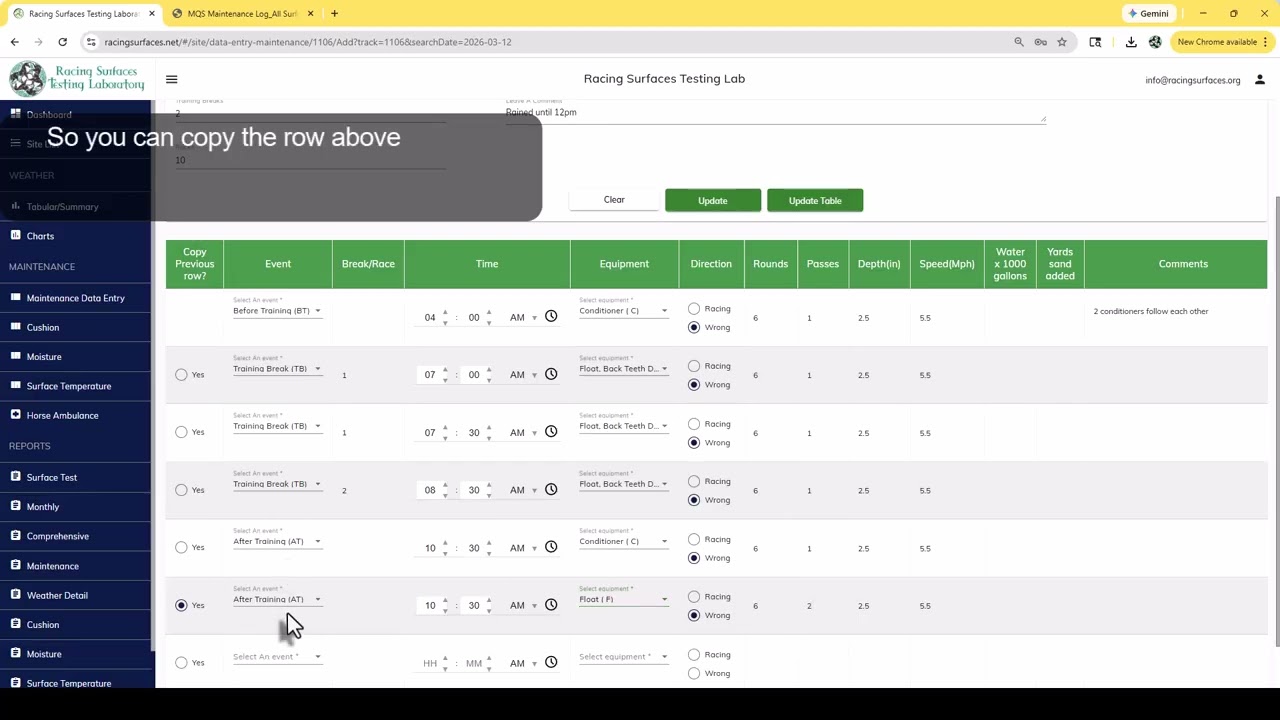Open a new browser tab

334,14
